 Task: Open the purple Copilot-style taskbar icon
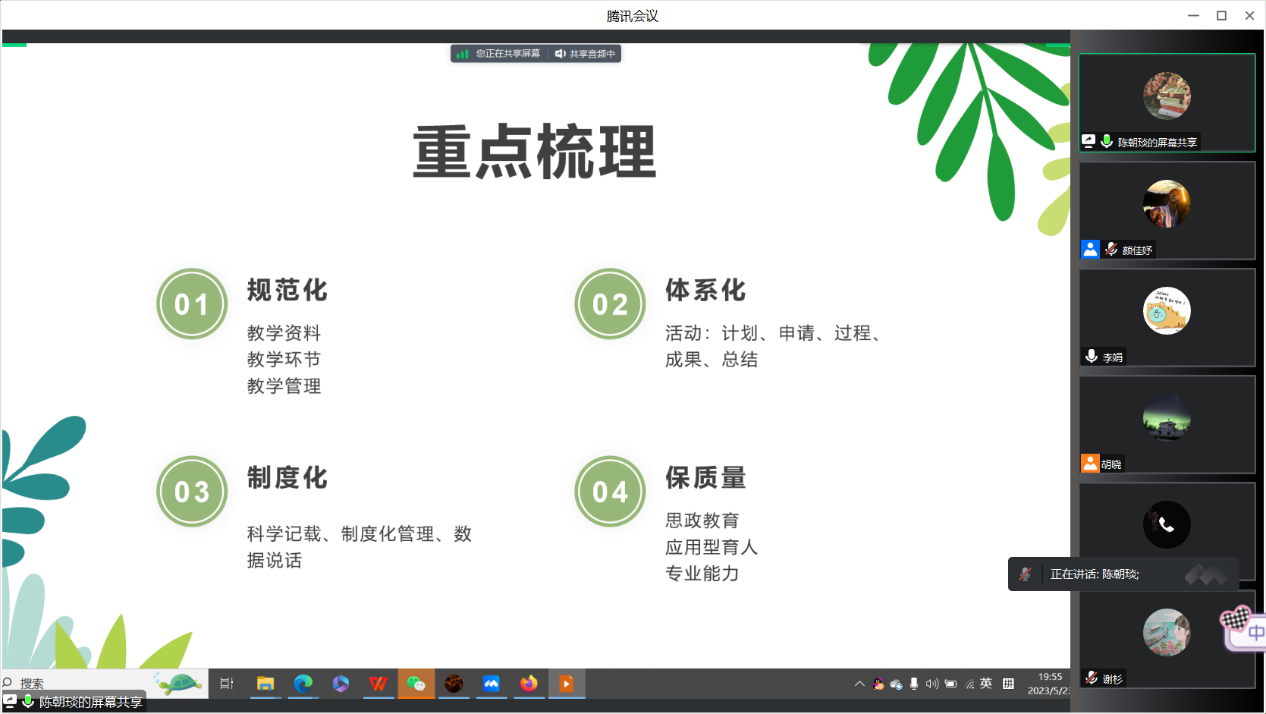pos(341,684)
